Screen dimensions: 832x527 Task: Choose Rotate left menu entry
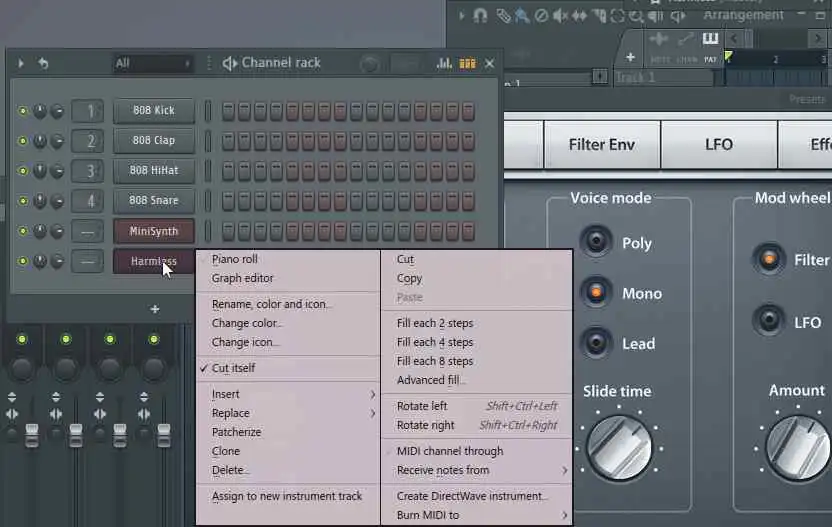(477, 406)
